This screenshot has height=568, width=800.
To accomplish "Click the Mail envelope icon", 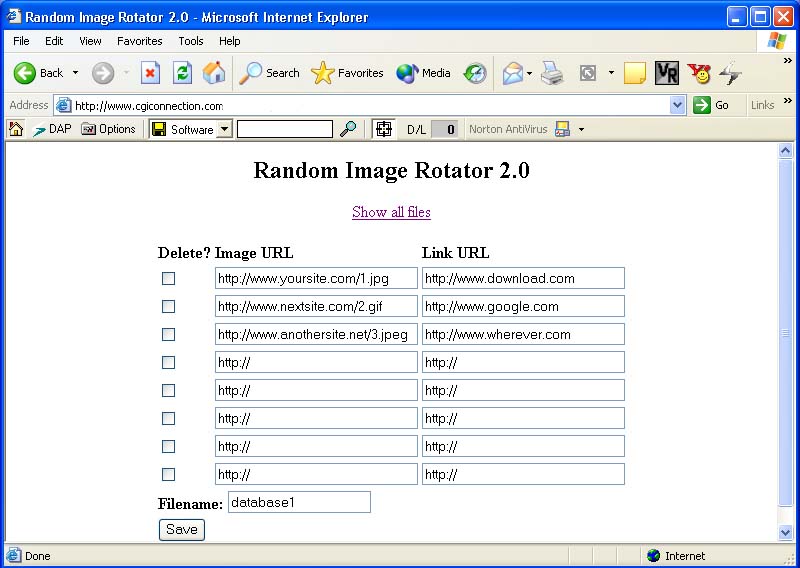I will 513,73.
